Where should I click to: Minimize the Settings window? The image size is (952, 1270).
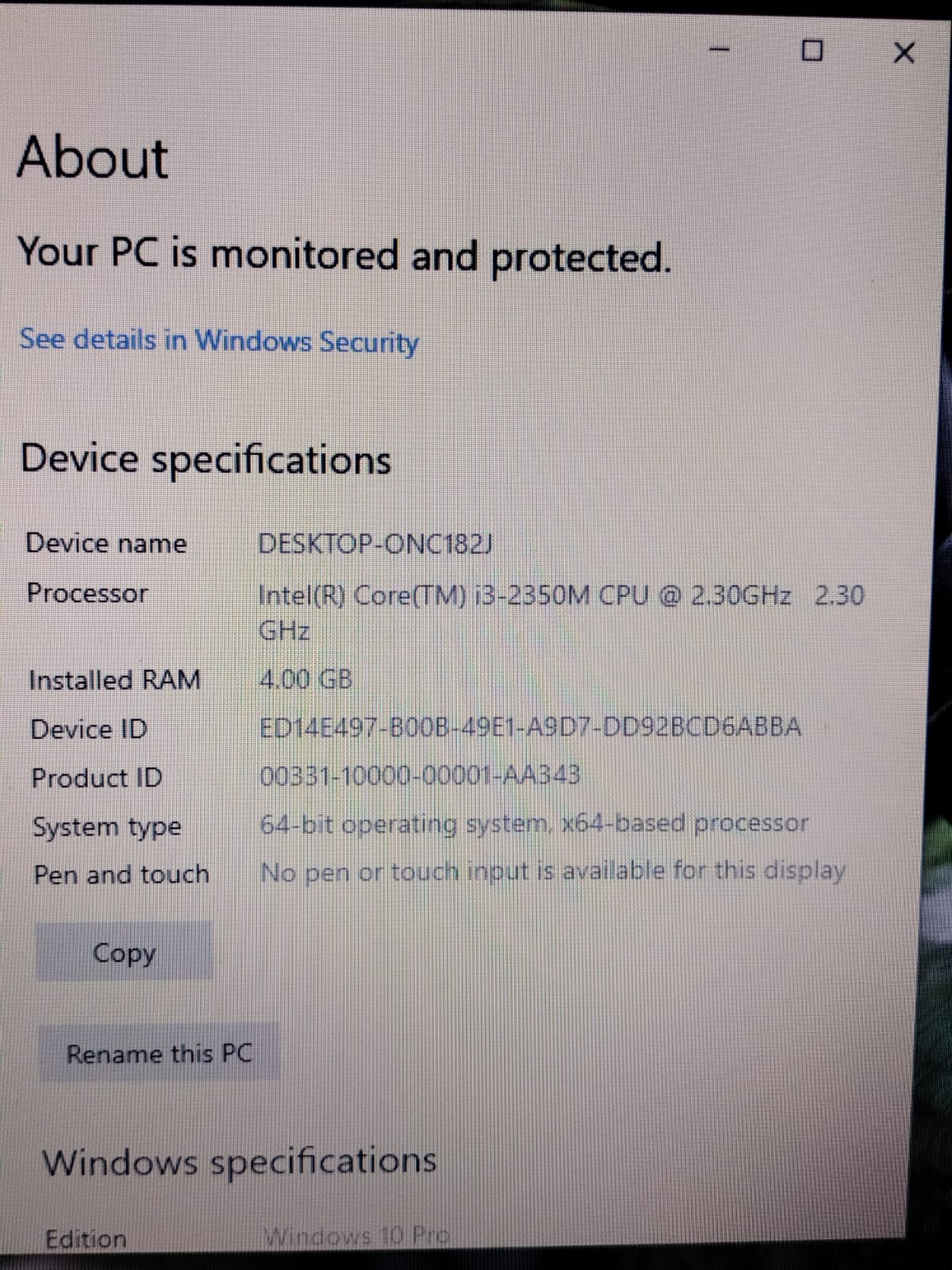[720, 52]
